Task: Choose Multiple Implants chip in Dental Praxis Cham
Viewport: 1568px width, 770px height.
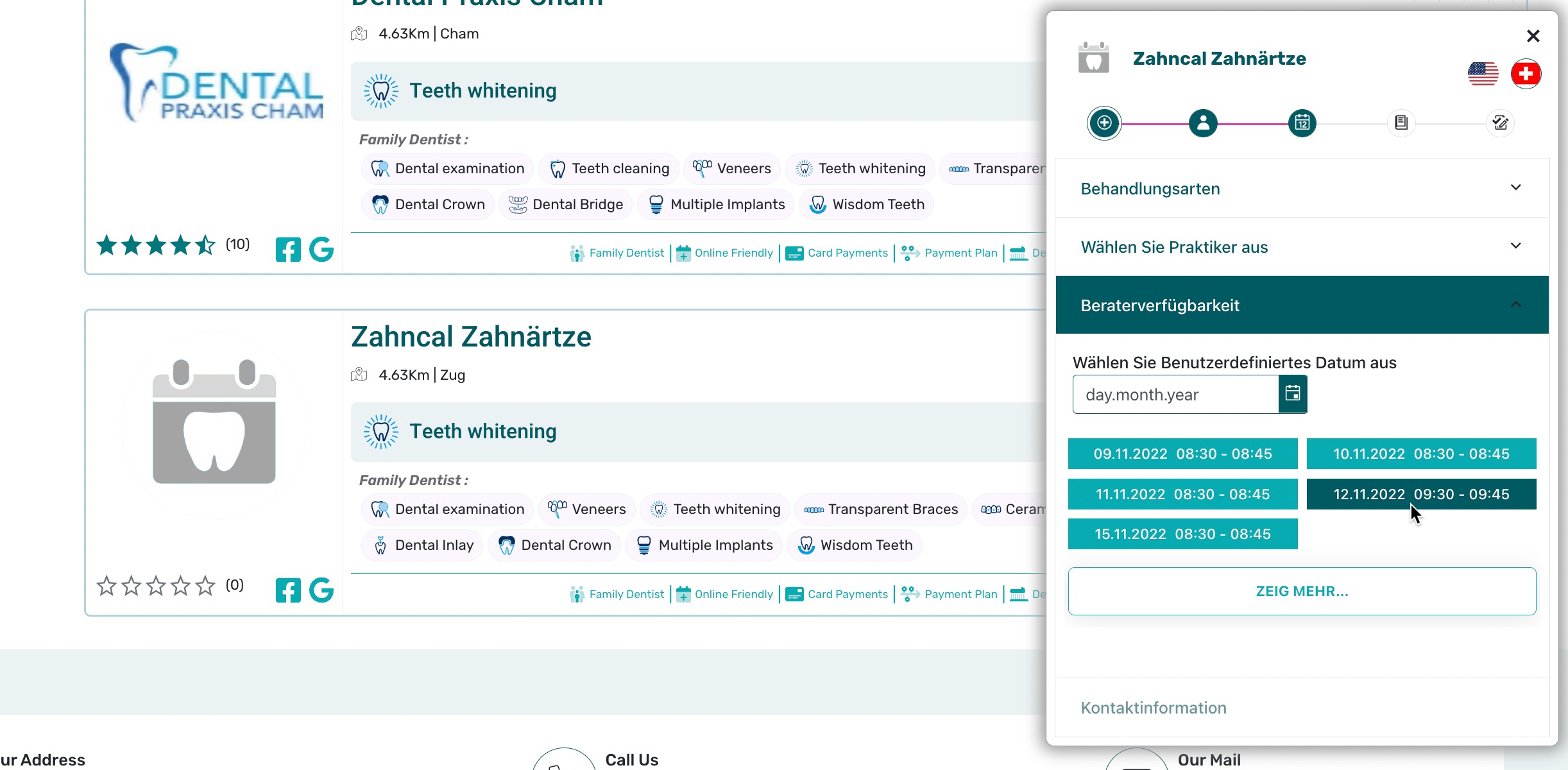Action: pyautogui.click(x=716, y=204)
